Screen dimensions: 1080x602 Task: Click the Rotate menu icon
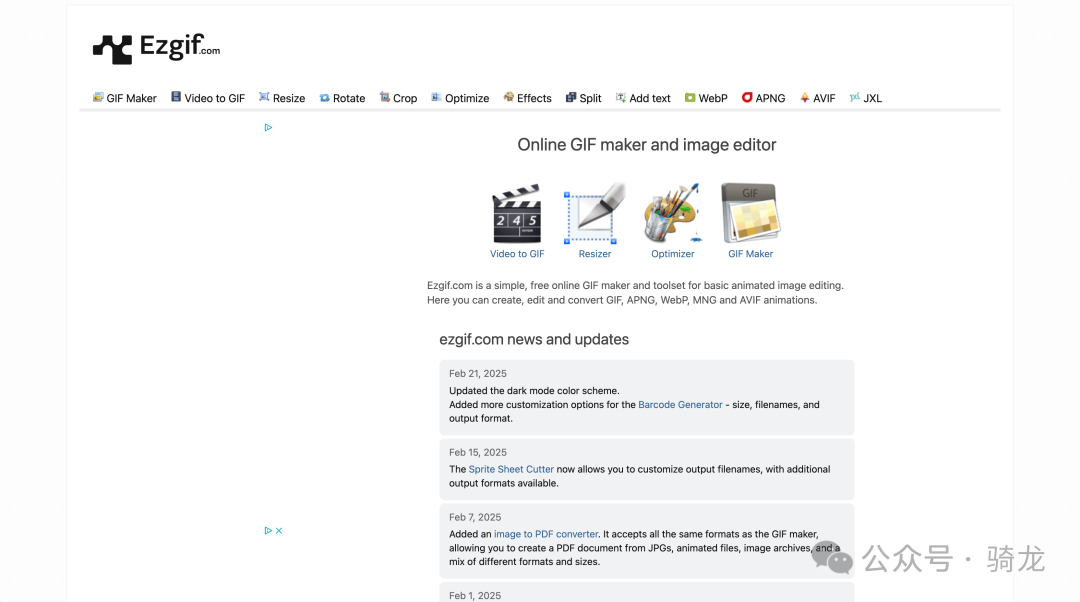[x=324, y=98]
